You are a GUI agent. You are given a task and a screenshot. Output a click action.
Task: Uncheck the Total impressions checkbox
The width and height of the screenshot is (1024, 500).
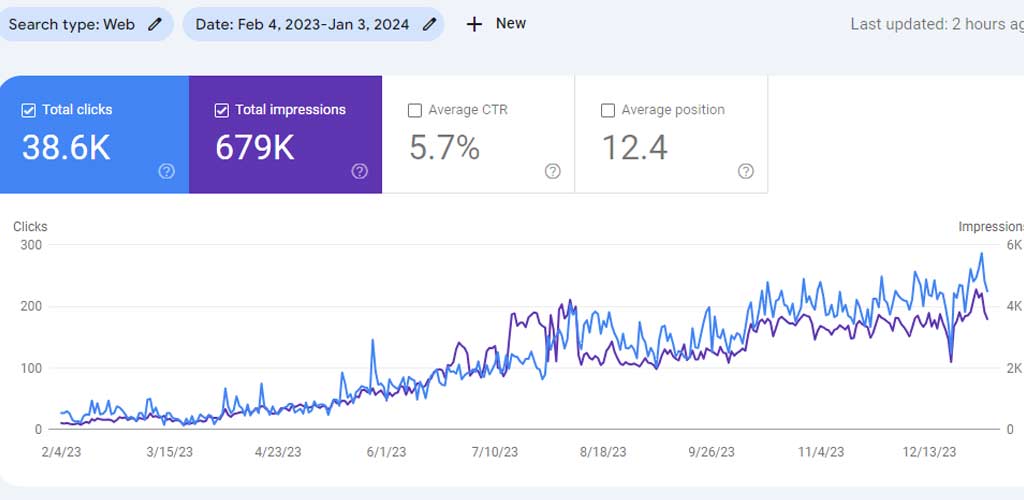point(221,110)
